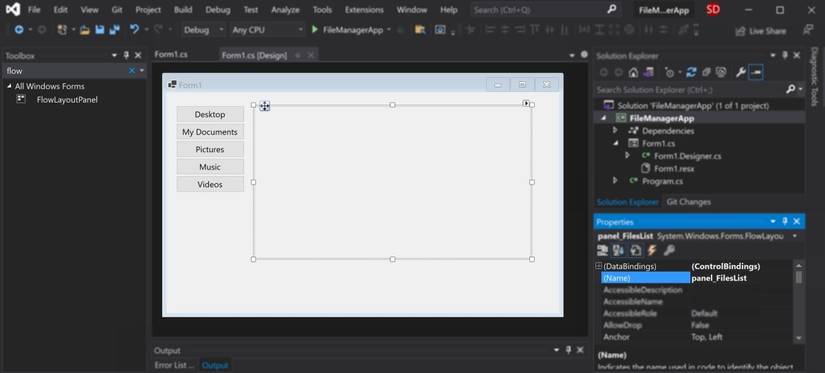Toggle auto-hide pin on Output panel
Screen dimensions: 825x373
tap(568, 350)
